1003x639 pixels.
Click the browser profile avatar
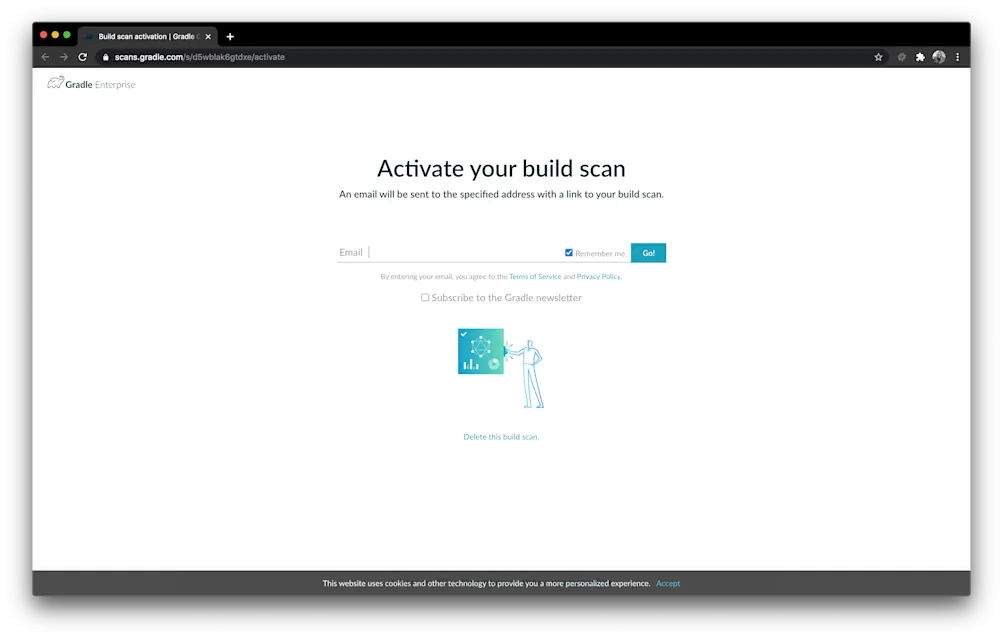pyautogui.click(x=938, y=57)
